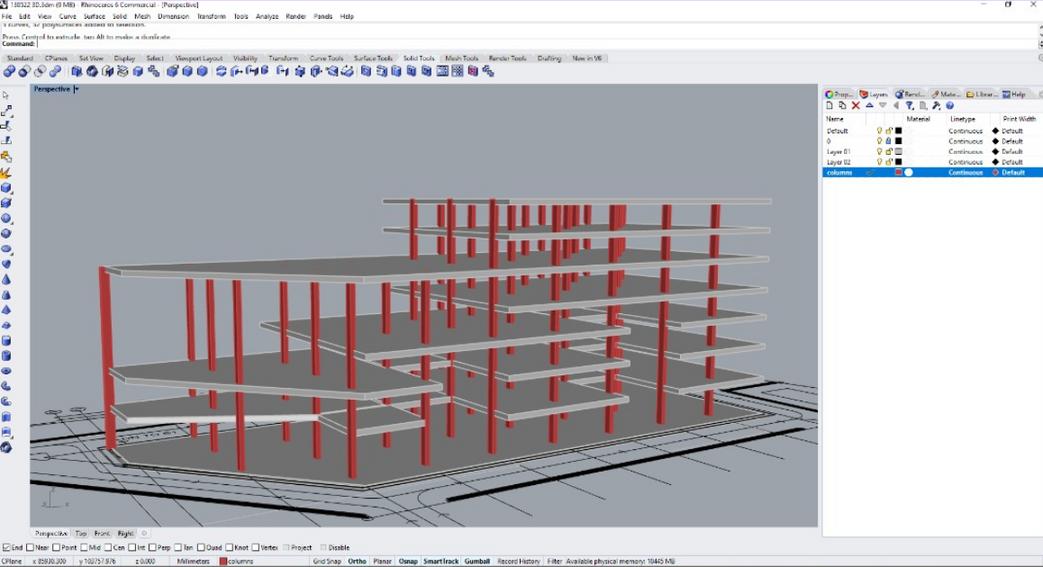Toggle lock icon of Layer 01
1043x567 pixels.
pos(888,152)
